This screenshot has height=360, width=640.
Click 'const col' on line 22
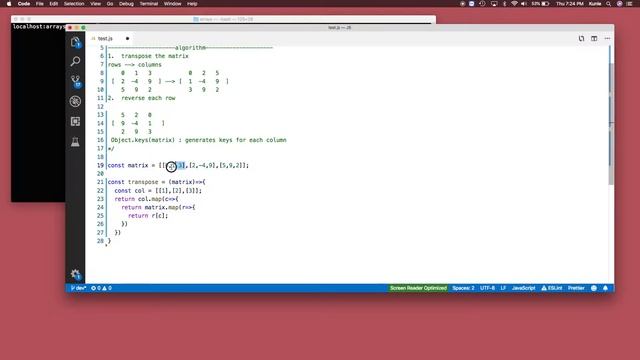(129, 191)
